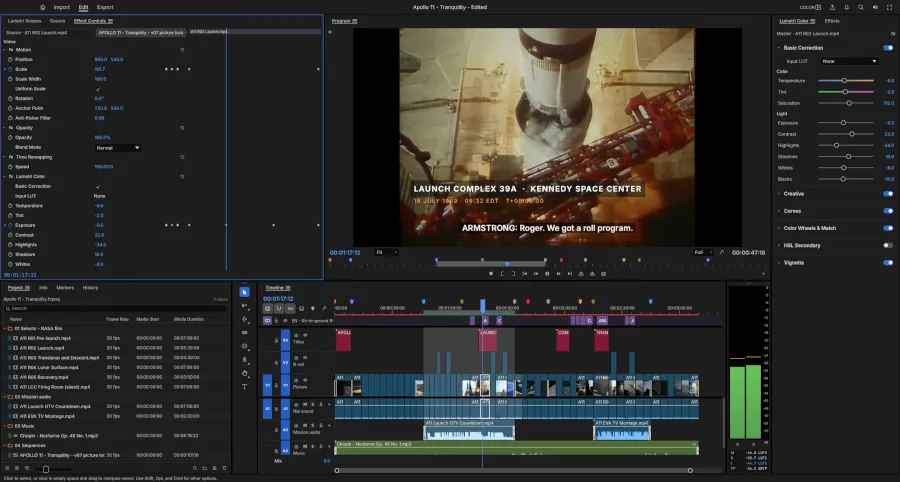This screenshot has height=482, width=900.
Task: Select A11 R04 Lunar Surface.mp4 clip
Action: tap(49, 367)
